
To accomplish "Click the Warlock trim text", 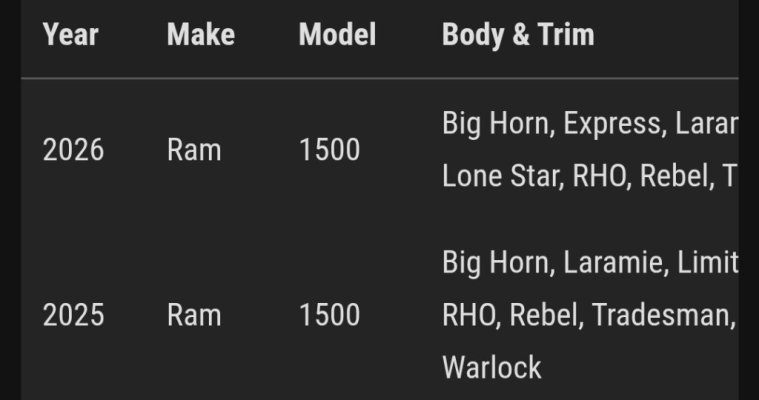I will coord(492,367).
